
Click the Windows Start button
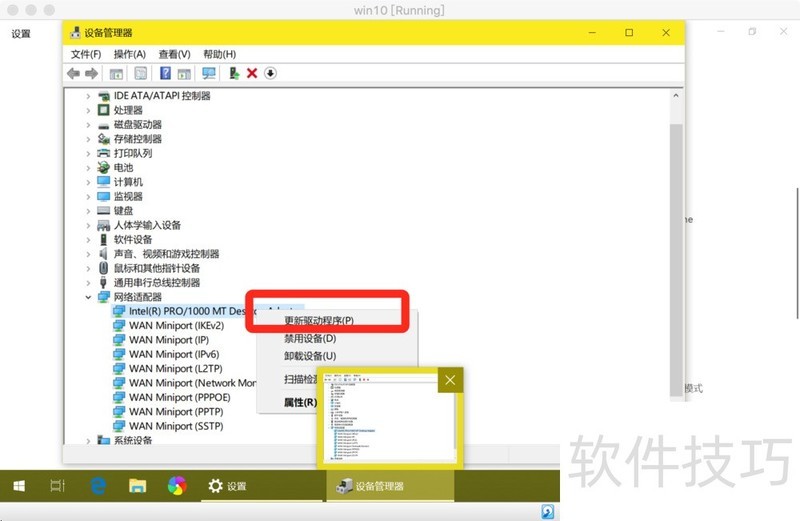(19, 486)
